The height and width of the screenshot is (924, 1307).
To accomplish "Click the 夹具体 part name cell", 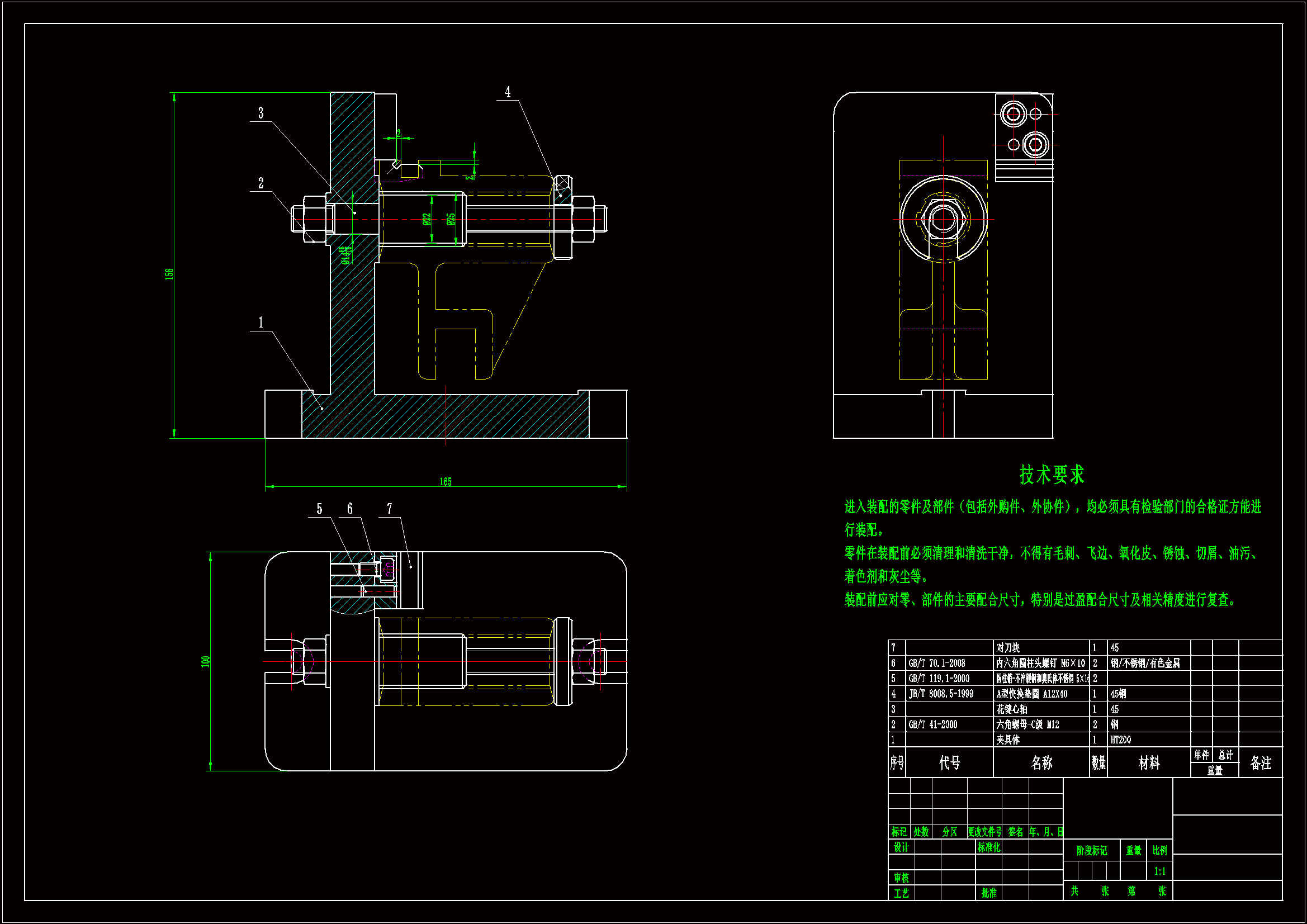I will 1008,740.
